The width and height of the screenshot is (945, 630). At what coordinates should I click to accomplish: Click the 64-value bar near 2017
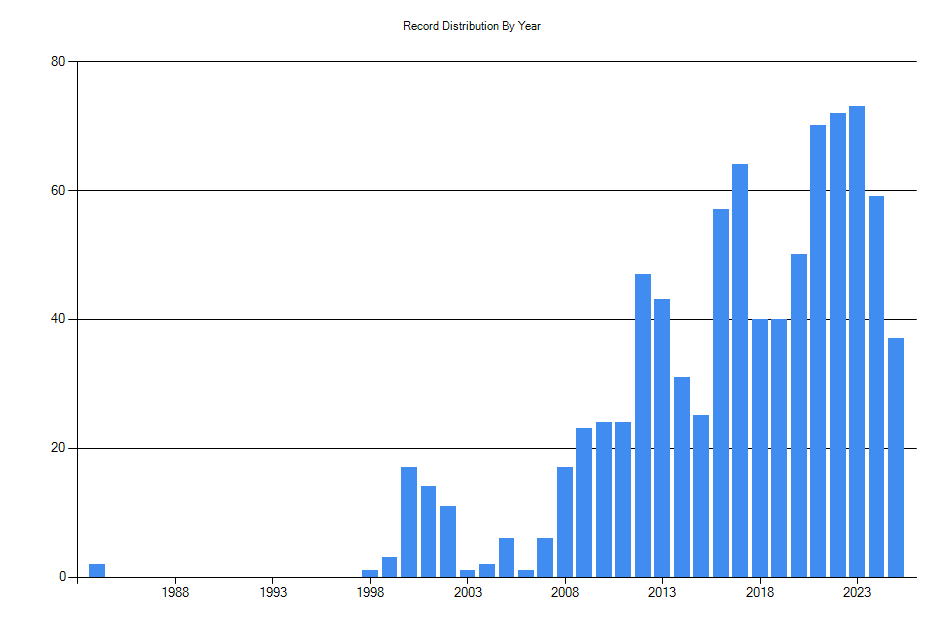740,370
